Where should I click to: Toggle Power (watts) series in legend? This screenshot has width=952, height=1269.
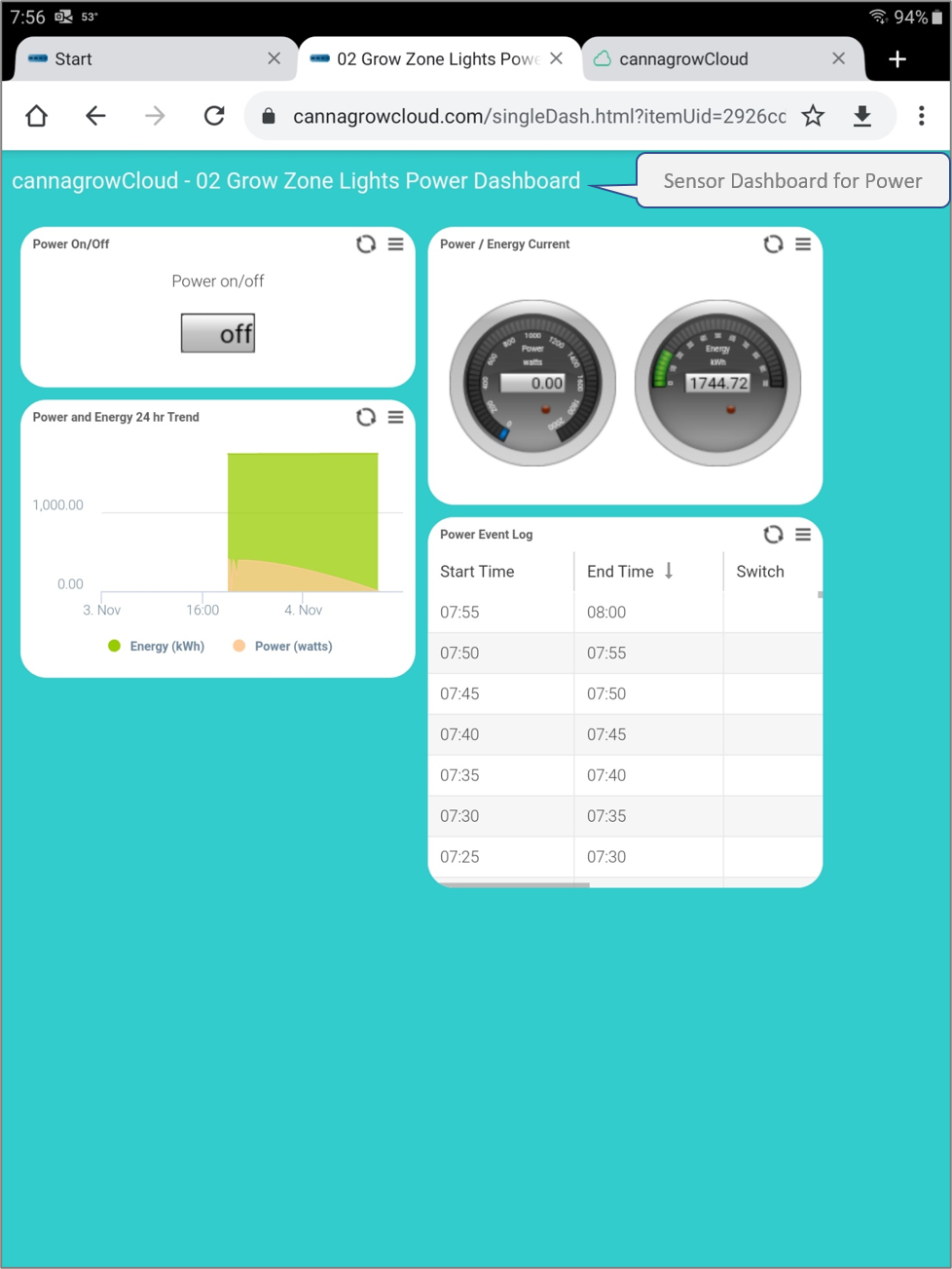click(x=283, y=647)
